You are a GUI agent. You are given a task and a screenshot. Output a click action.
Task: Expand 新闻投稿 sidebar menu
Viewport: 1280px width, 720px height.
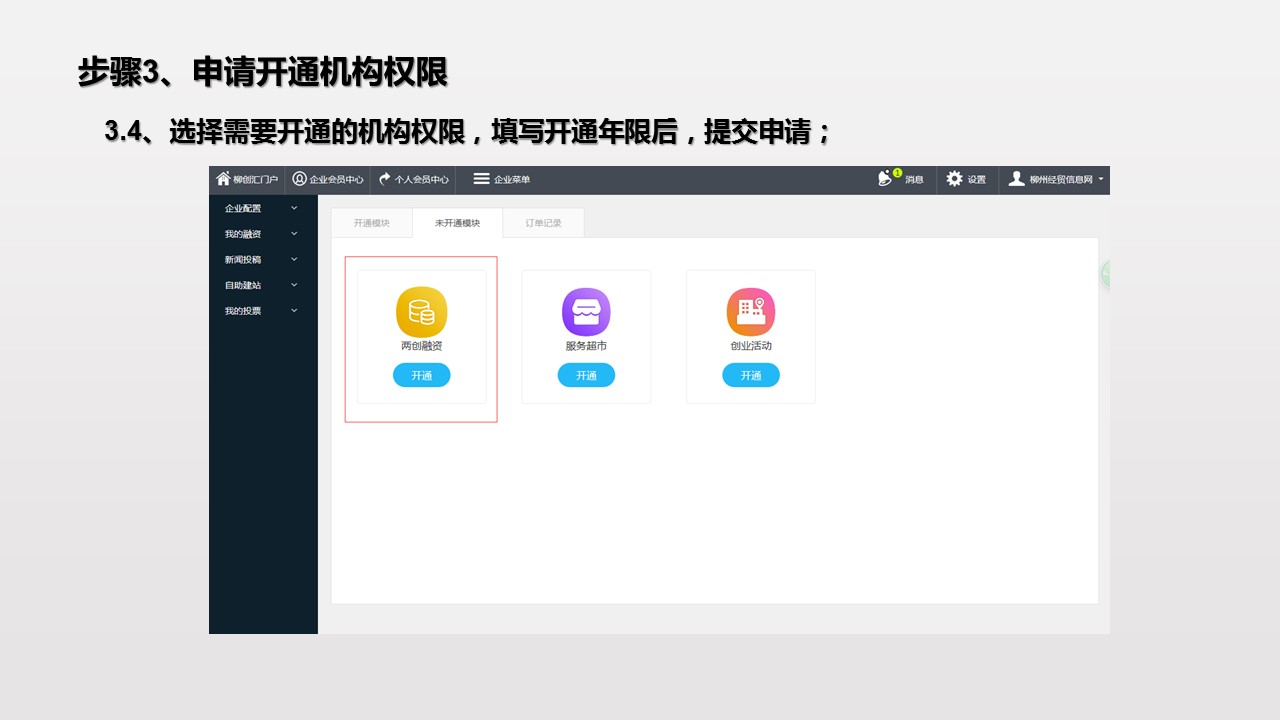(x=262, y=259)
